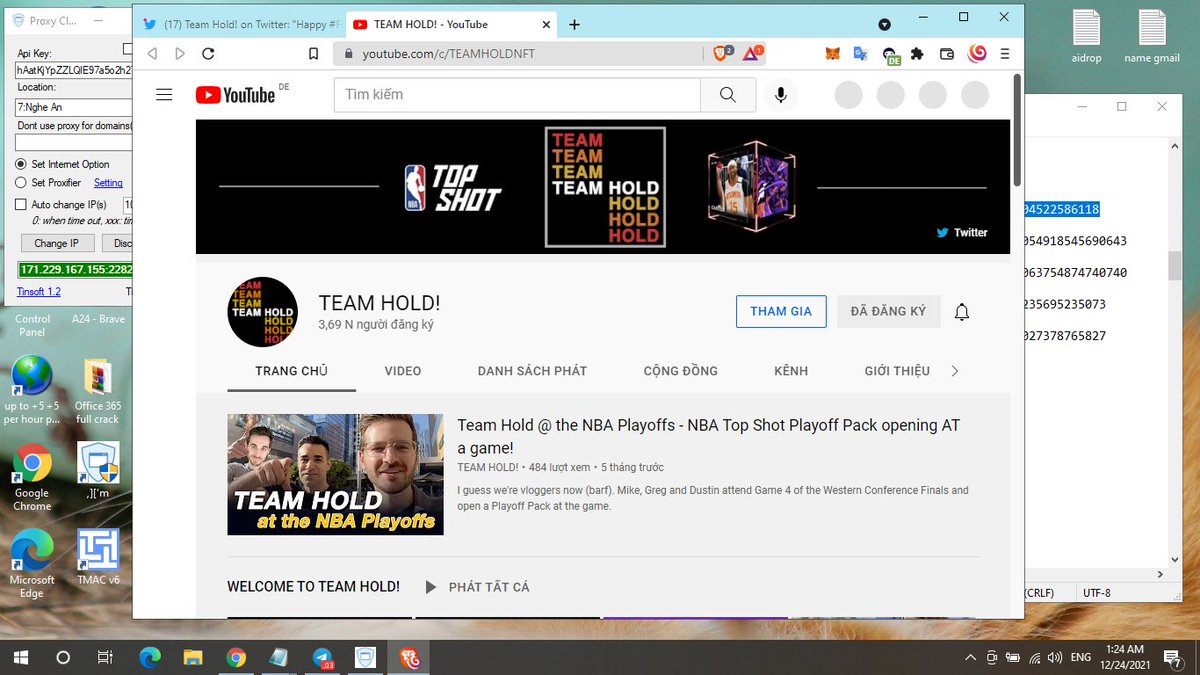Enable Auto change IP(s) checkbox

[21, 204]
